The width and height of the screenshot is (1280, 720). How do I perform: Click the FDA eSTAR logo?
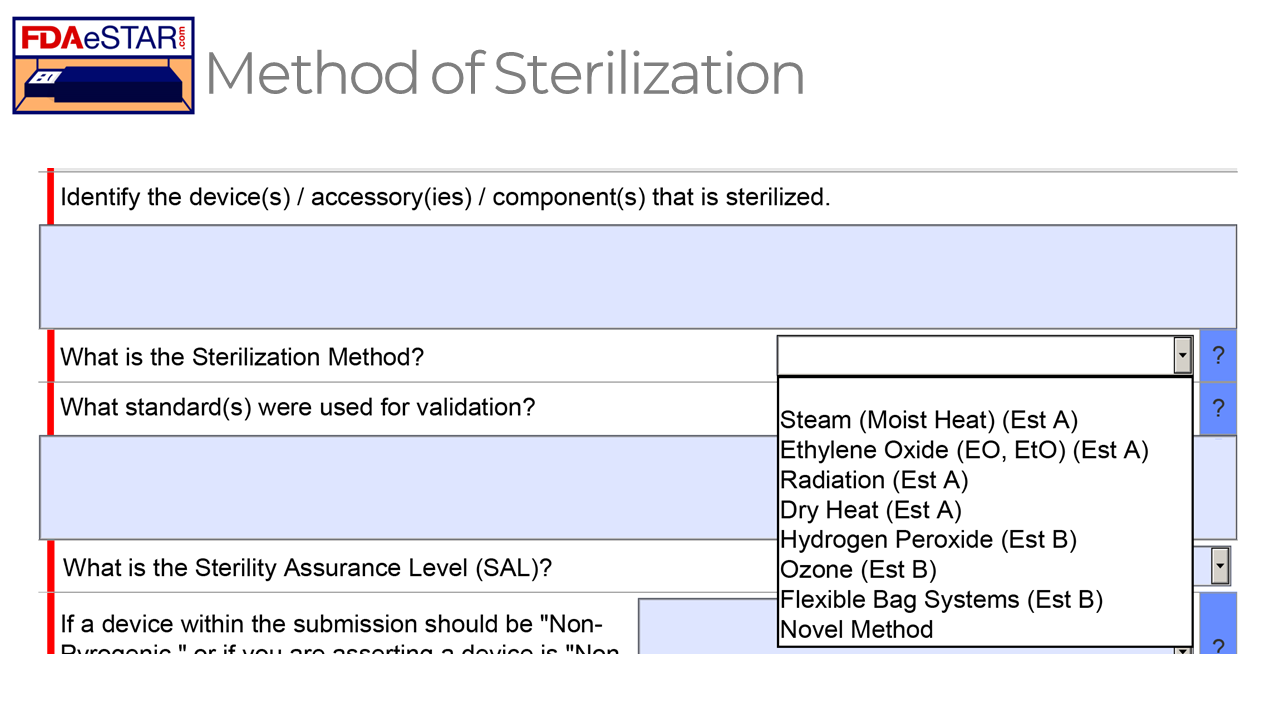[x=103, y=65]
